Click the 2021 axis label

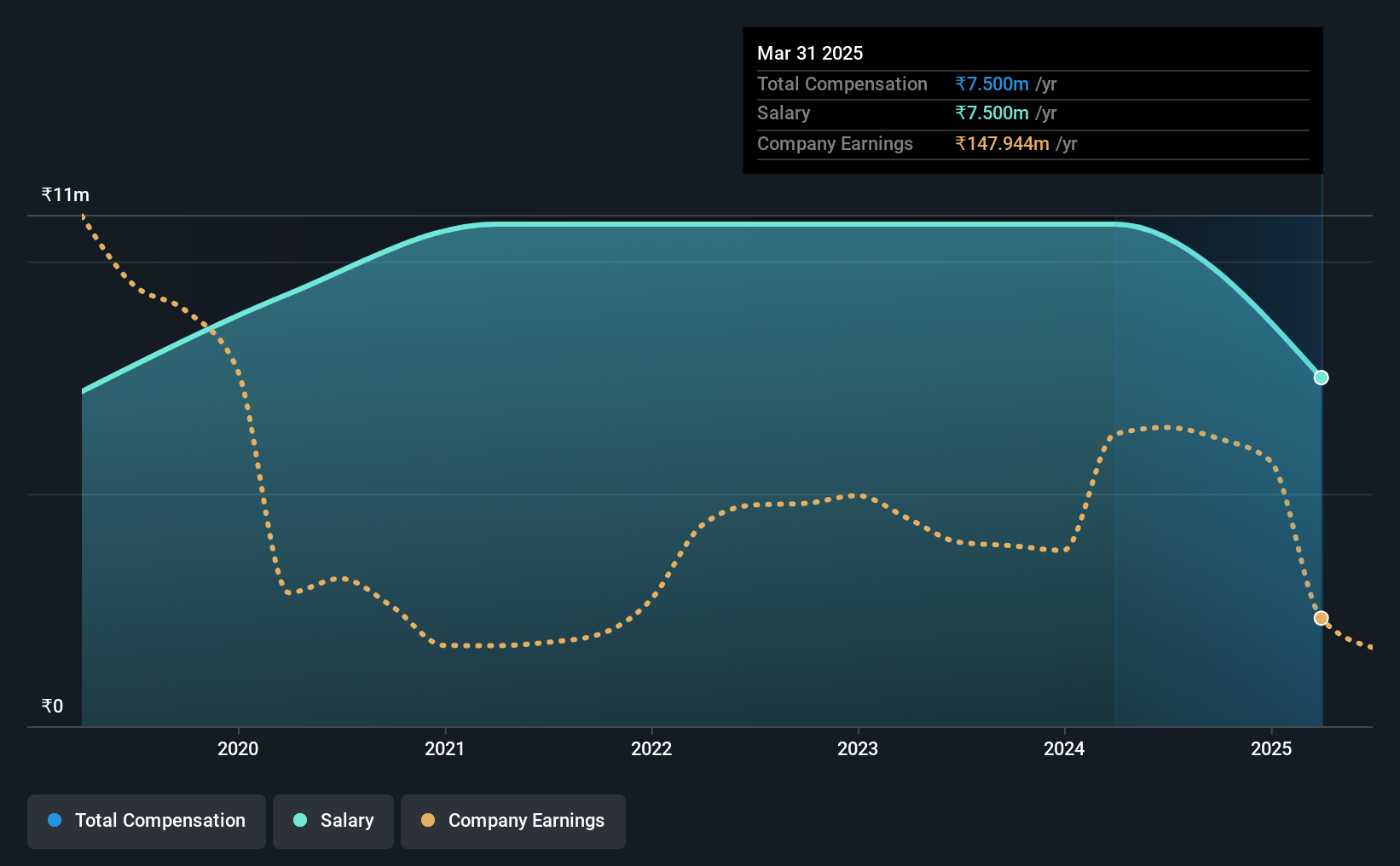pos(445,748)
